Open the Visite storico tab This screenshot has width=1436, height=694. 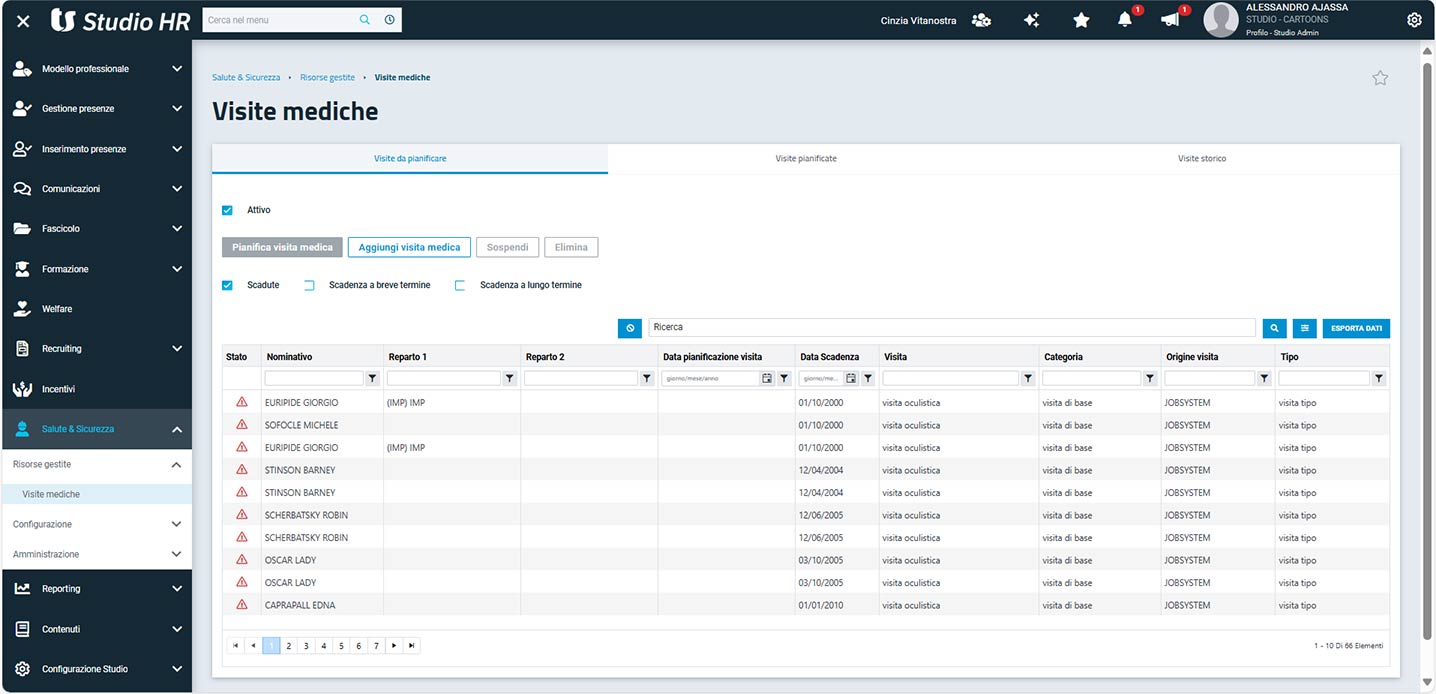coord(1201,159)
